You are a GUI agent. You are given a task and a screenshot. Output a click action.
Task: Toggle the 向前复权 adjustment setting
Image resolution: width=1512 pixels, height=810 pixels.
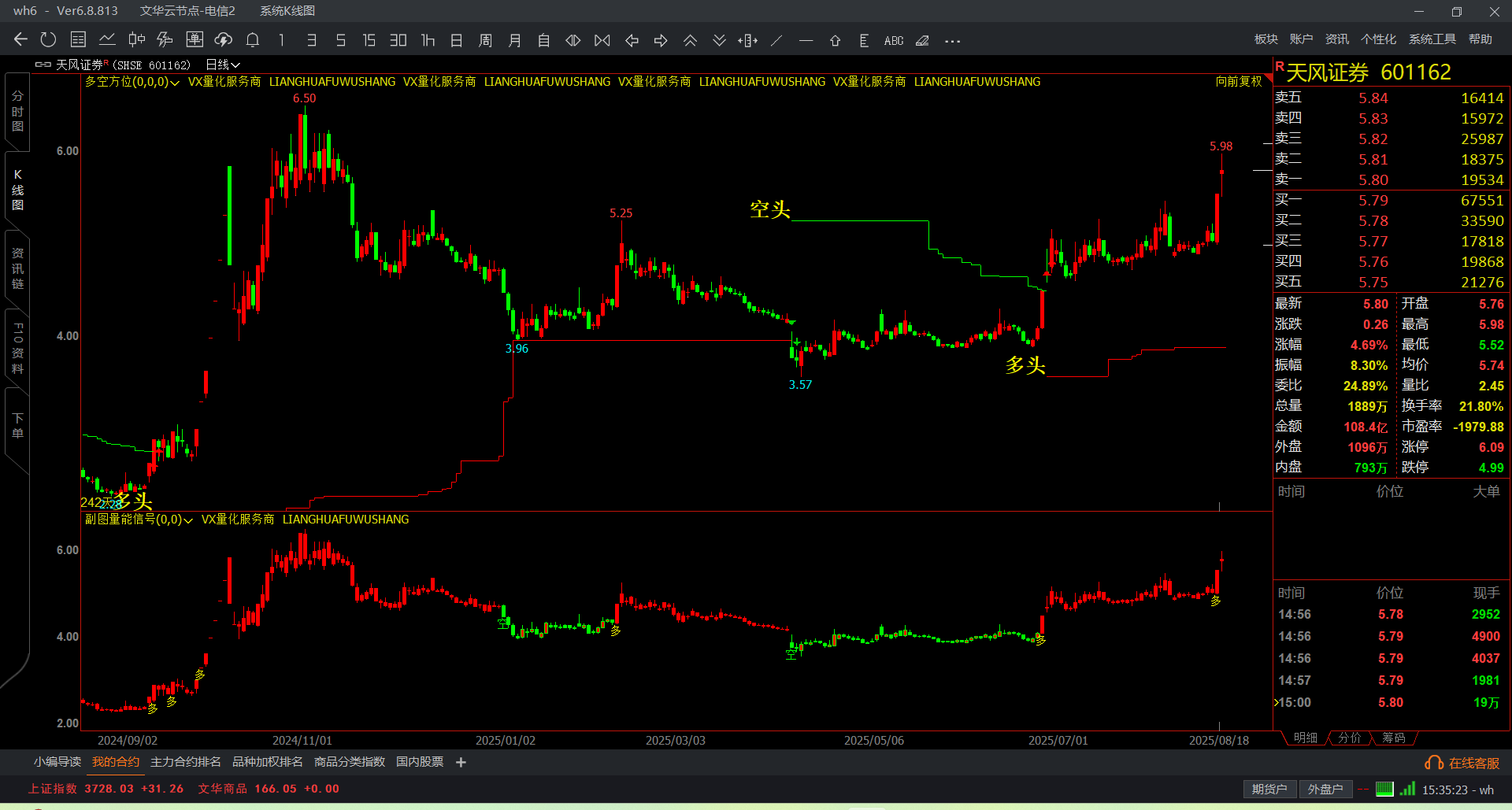click(x=1239, y=81)
